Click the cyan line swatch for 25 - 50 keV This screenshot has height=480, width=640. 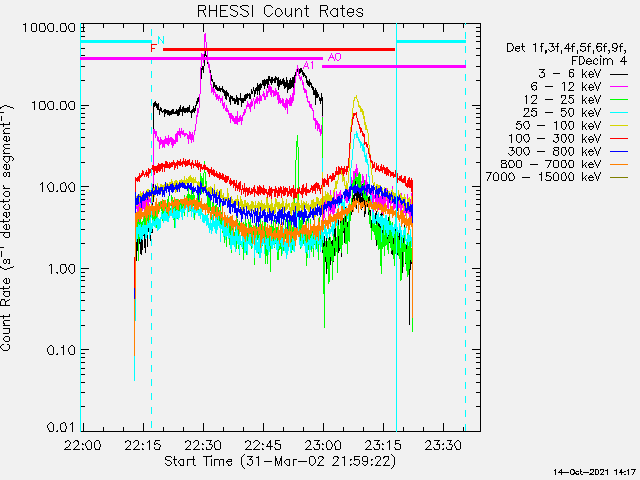coord(619,113)
